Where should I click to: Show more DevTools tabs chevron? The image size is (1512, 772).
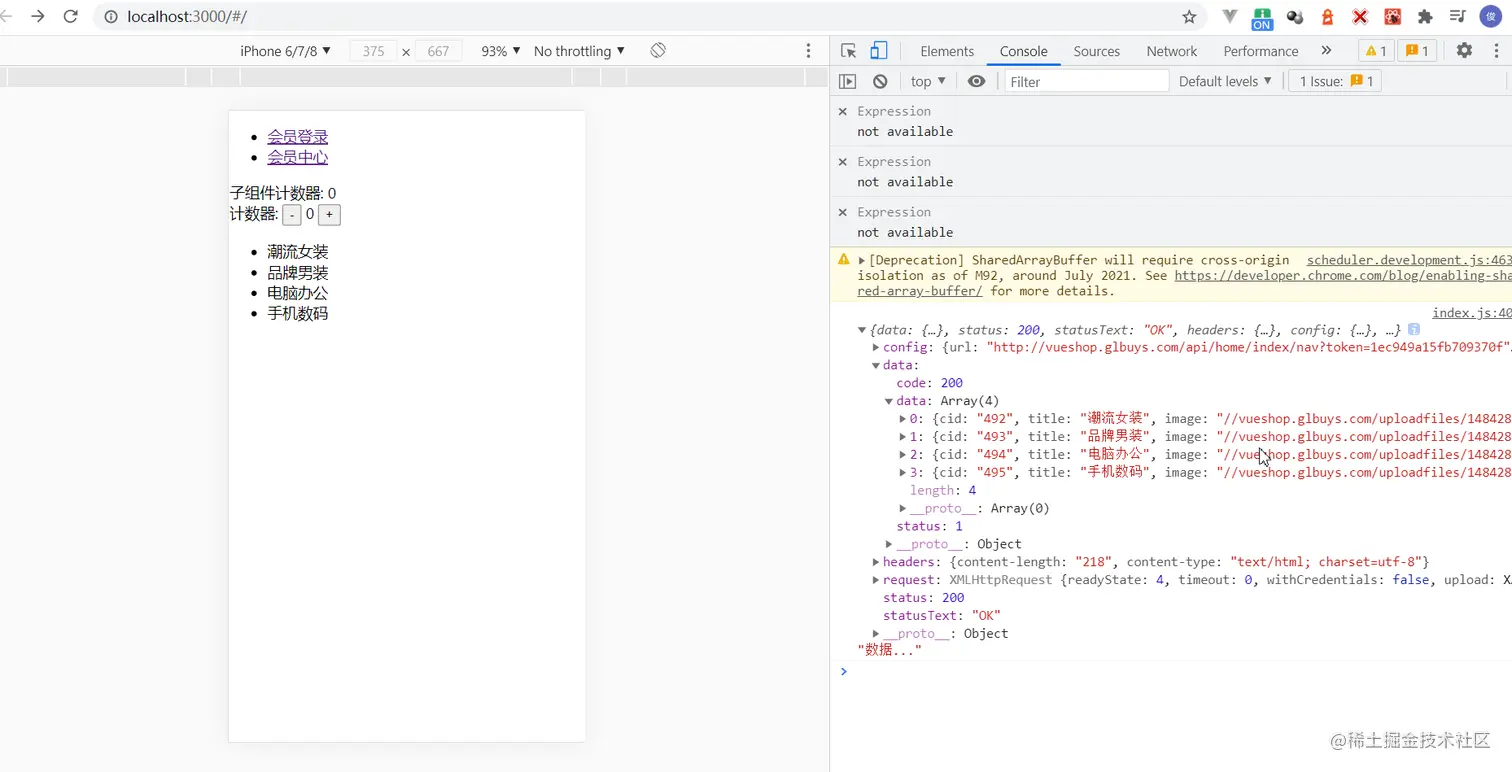point(1326,50)
